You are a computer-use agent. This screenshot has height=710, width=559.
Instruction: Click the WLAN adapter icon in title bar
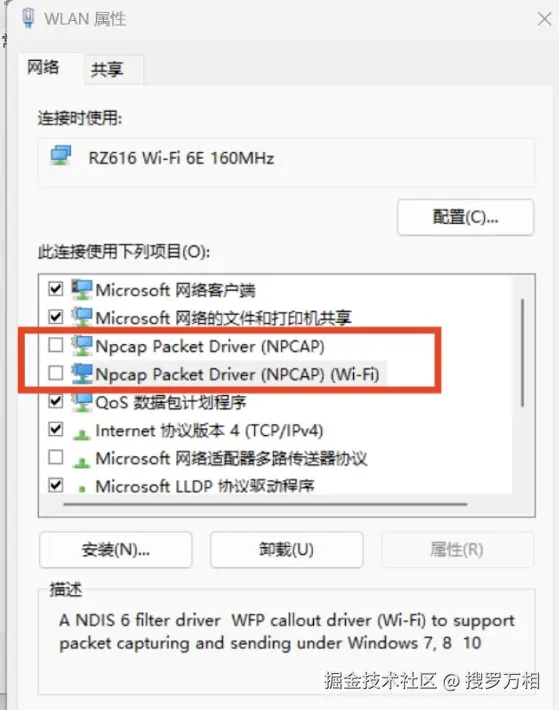pyautogui.click(x=28, y=18)
